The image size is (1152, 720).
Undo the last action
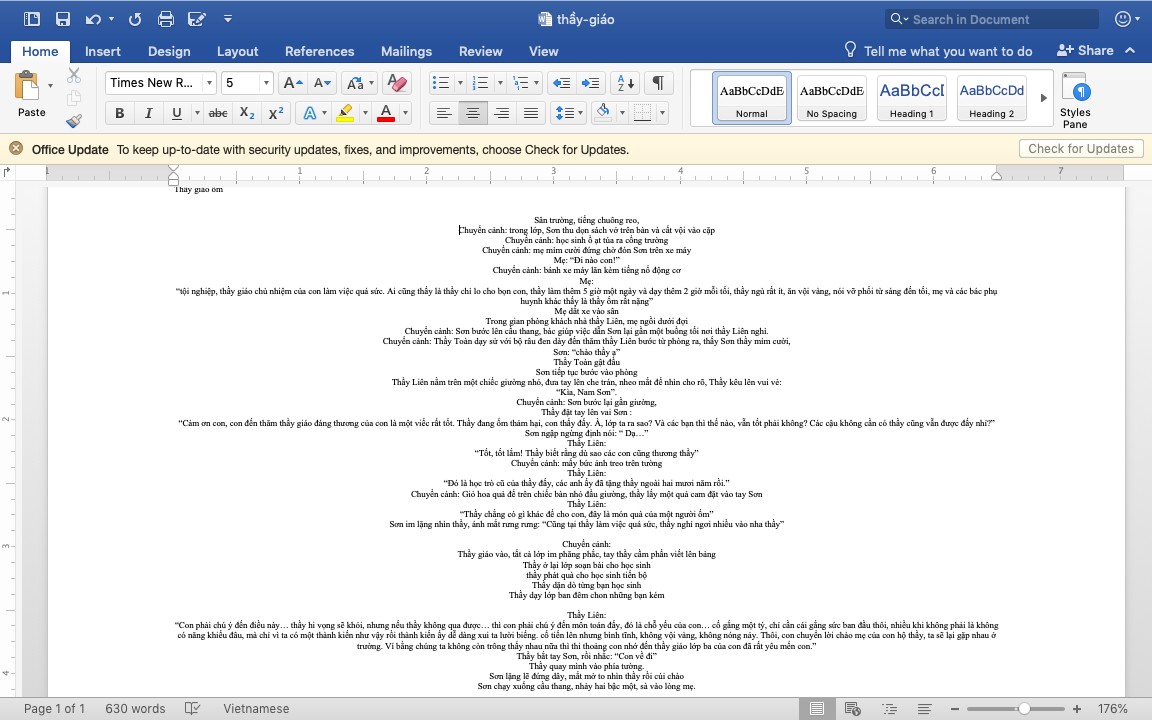[x=93, y=19]
